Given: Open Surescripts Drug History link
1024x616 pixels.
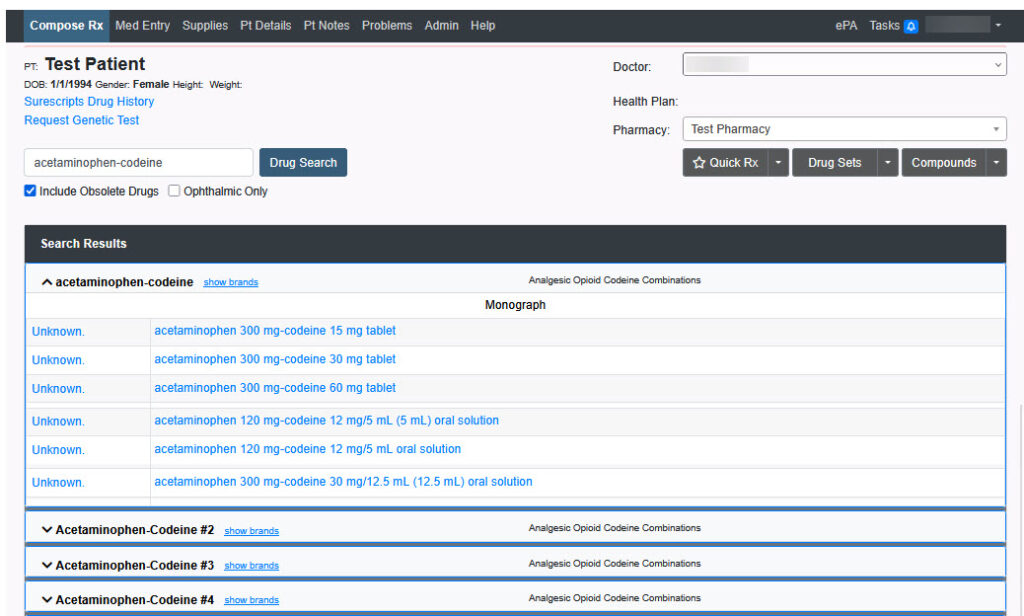Looking at the screenshot, I should click(89, 101).
